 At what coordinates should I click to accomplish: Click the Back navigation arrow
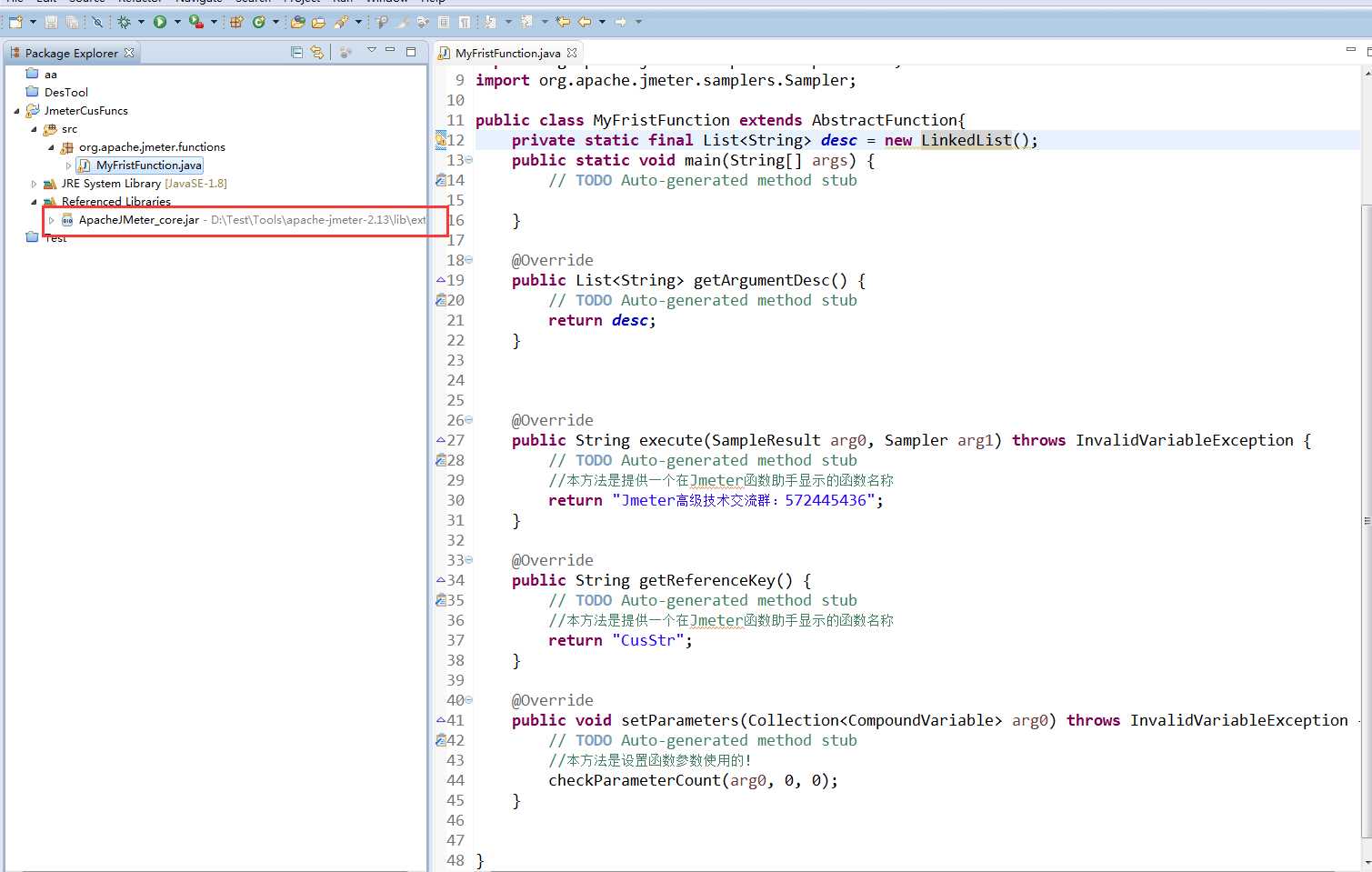pos(585,22)
